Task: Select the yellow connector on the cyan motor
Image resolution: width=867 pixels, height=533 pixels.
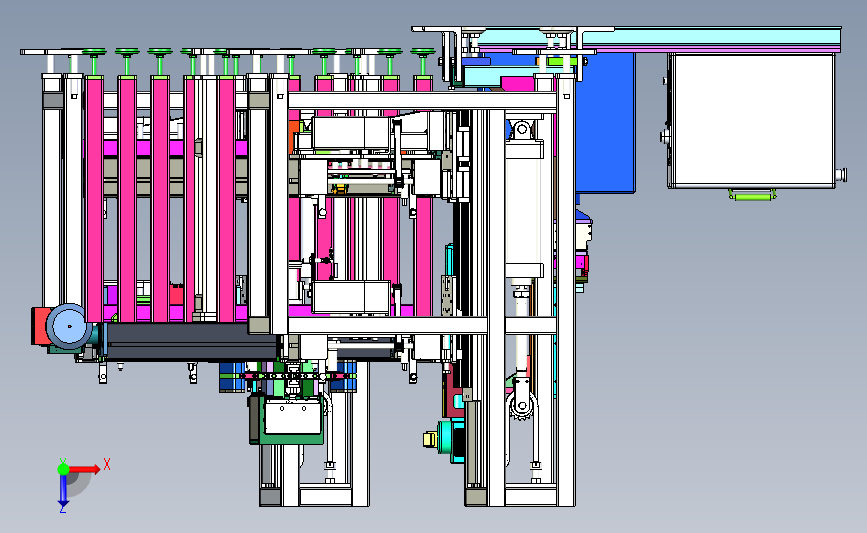Action: tap(430, 440)
